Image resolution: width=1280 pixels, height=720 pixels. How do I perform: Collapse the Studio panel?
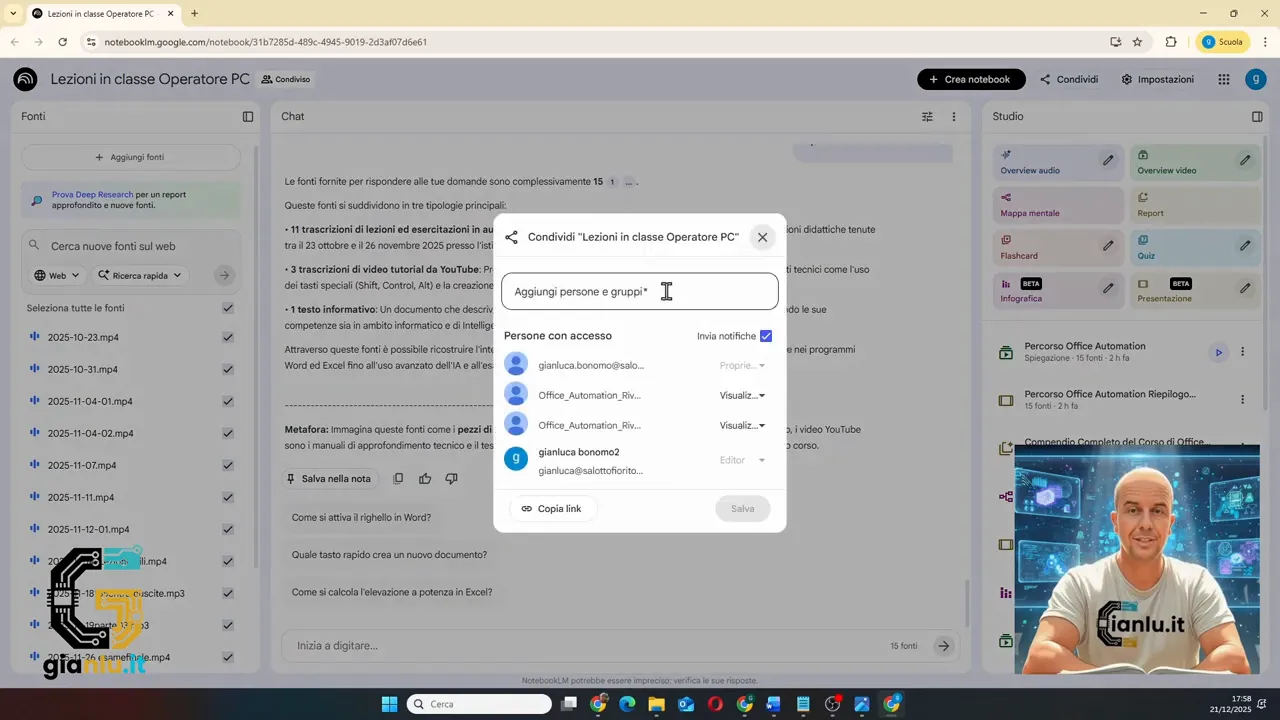click(x=1257, y=116)
